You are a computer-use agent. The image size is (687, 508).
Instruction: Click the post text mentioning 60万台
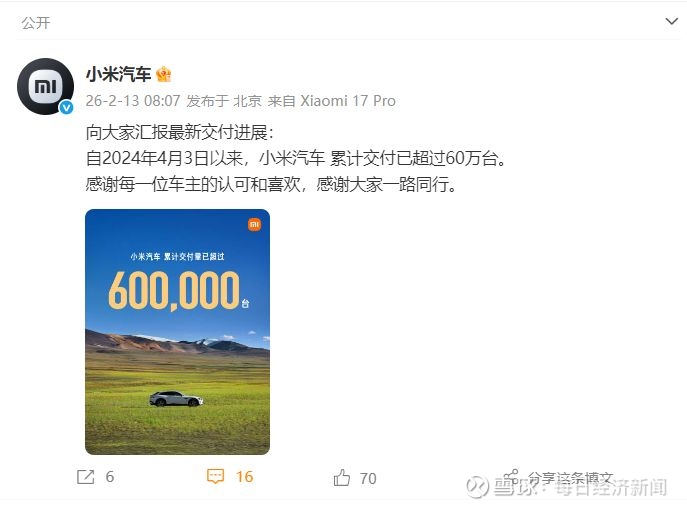[x=296, y=158]
